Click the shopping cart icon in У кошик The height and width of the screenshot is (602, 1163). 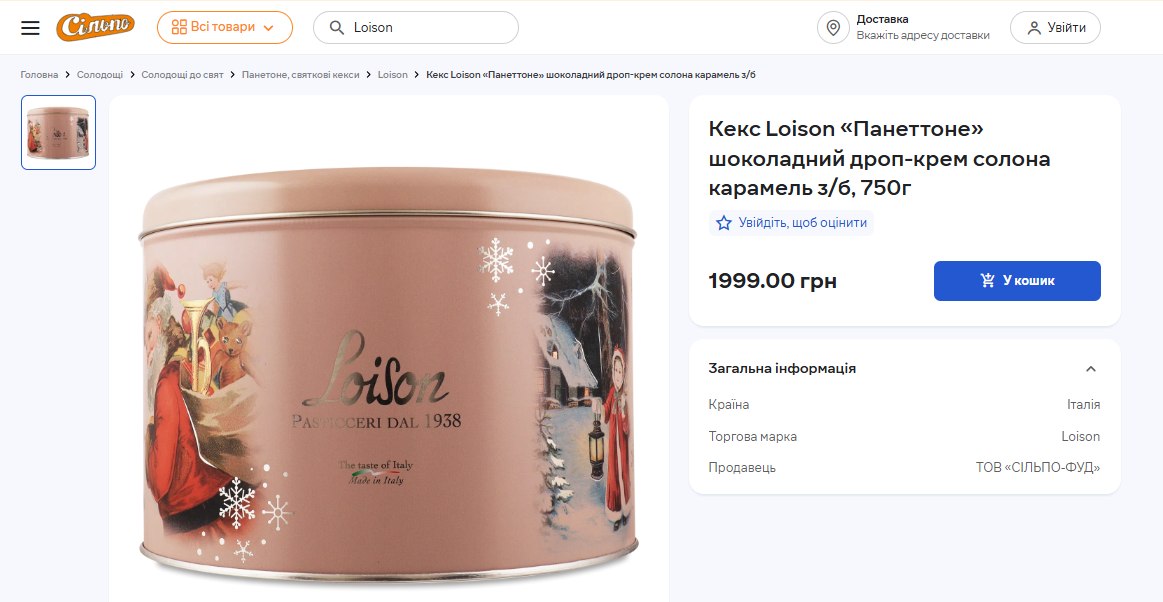coord(987,280)
